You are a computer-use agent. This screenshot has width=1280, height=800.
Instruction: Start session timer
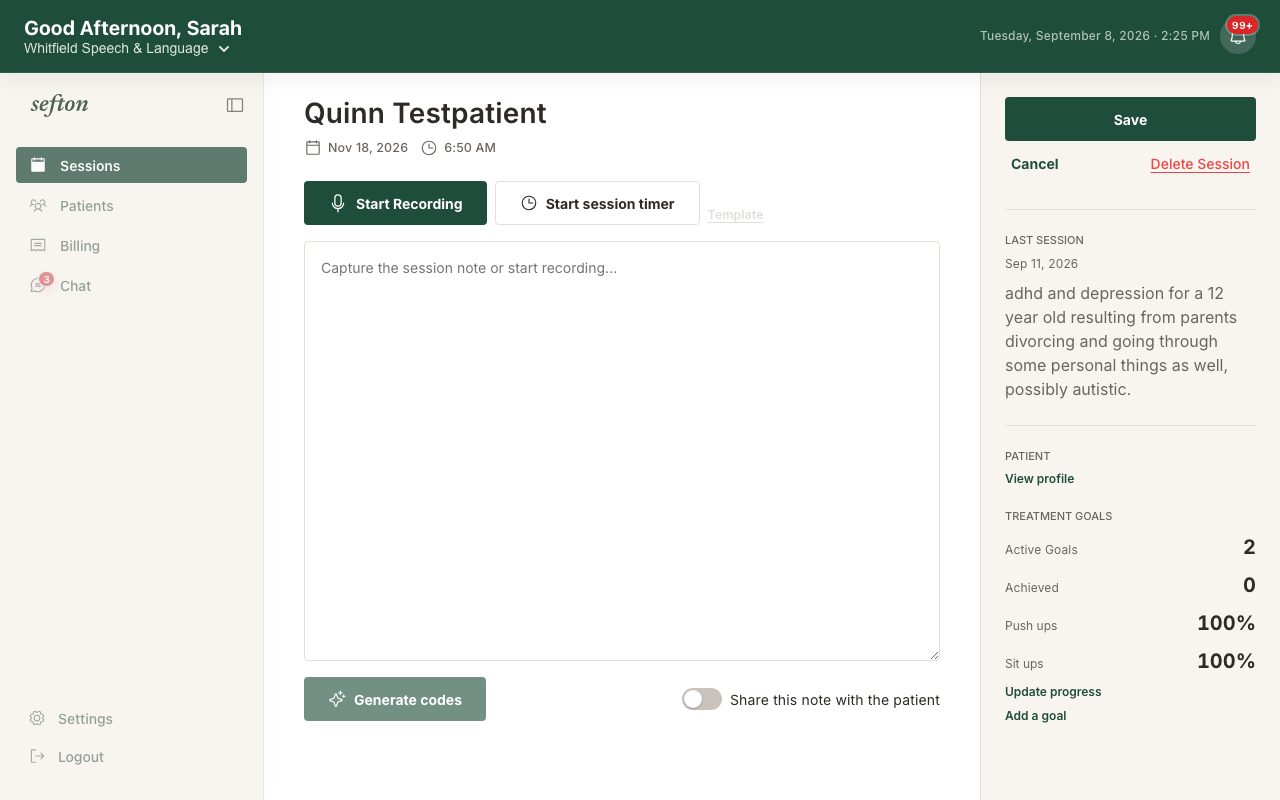coord(597,203)
